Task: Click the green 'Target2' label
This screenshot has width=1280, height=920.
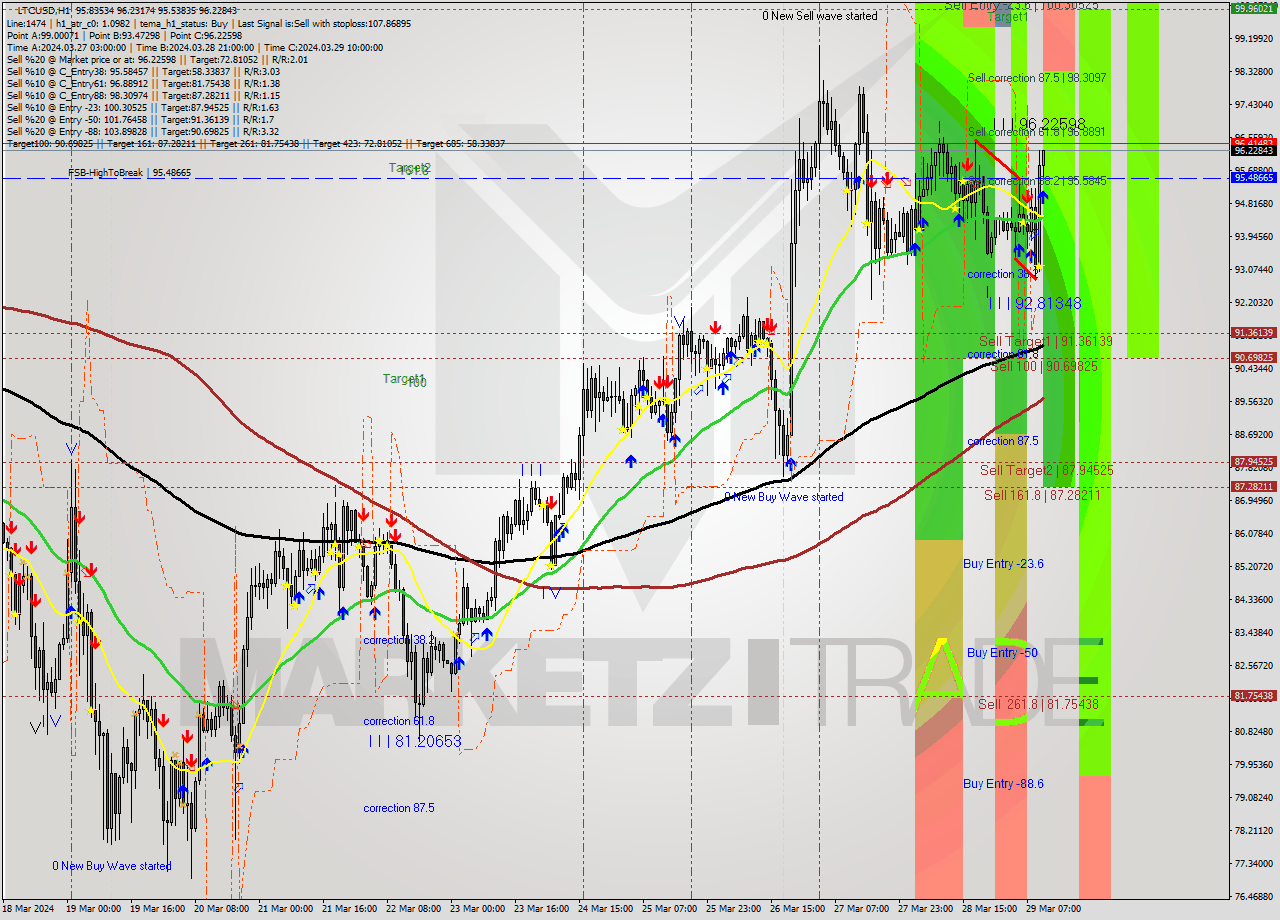Action: tap(410, 168)
